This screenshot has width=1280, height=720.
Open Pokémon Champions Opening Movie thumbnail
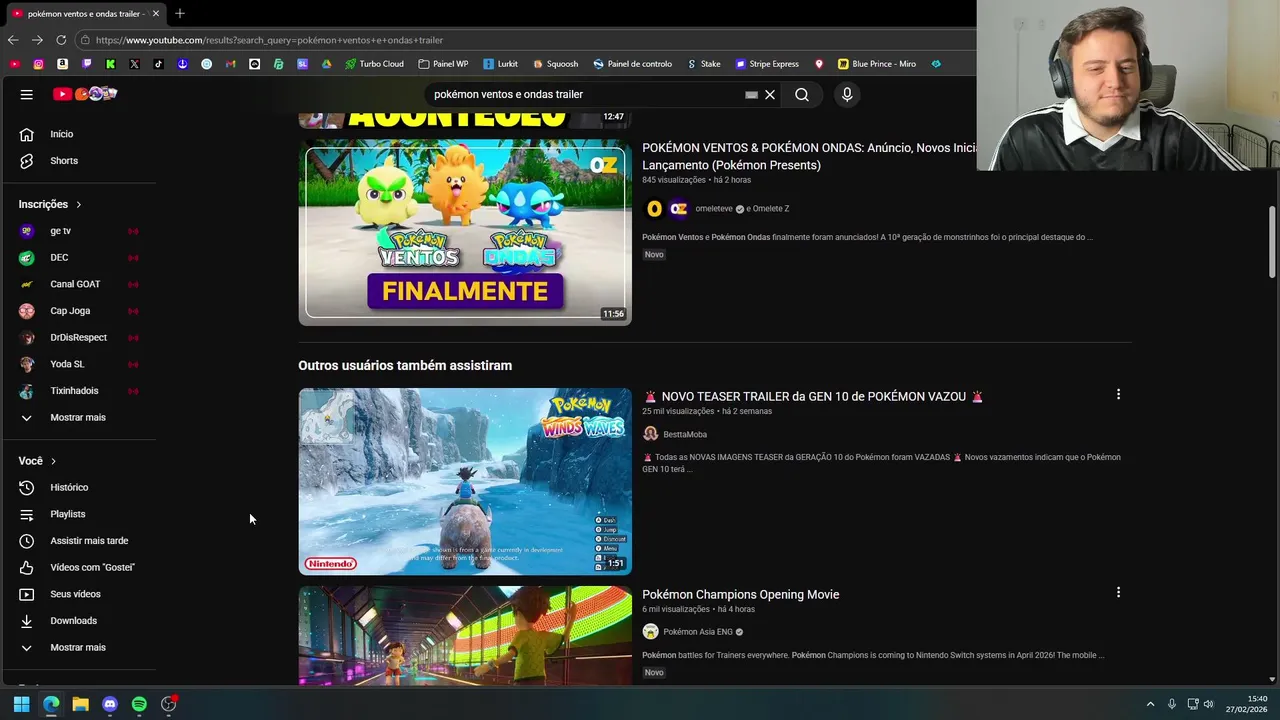465,635
